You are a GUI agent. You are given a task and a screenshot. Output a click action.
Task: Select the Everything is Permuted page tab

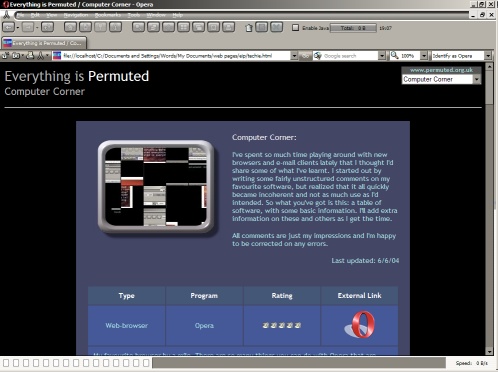tap(44, 43)
